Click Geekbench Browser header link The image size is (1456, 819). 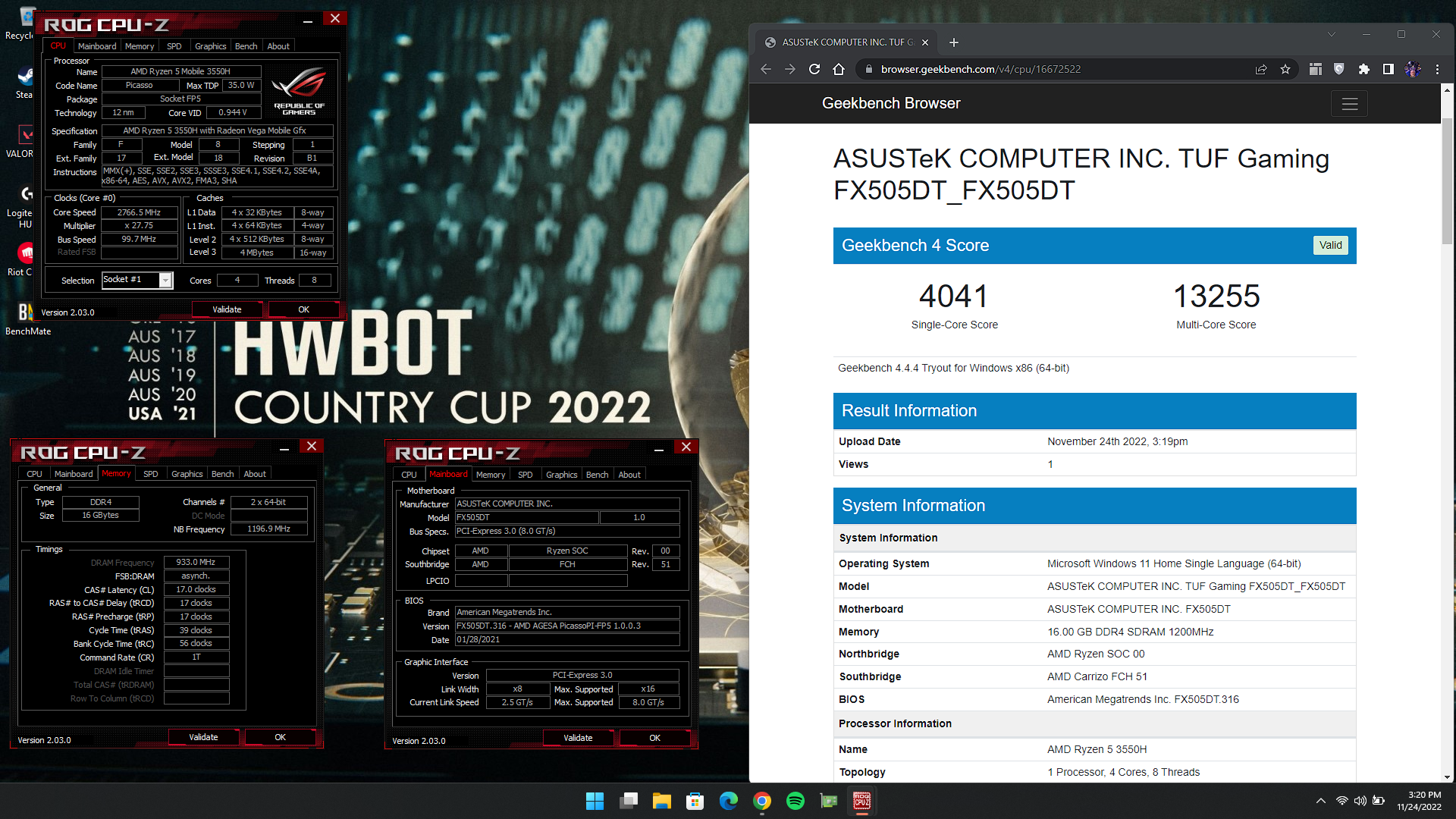(x=891, y=103)
